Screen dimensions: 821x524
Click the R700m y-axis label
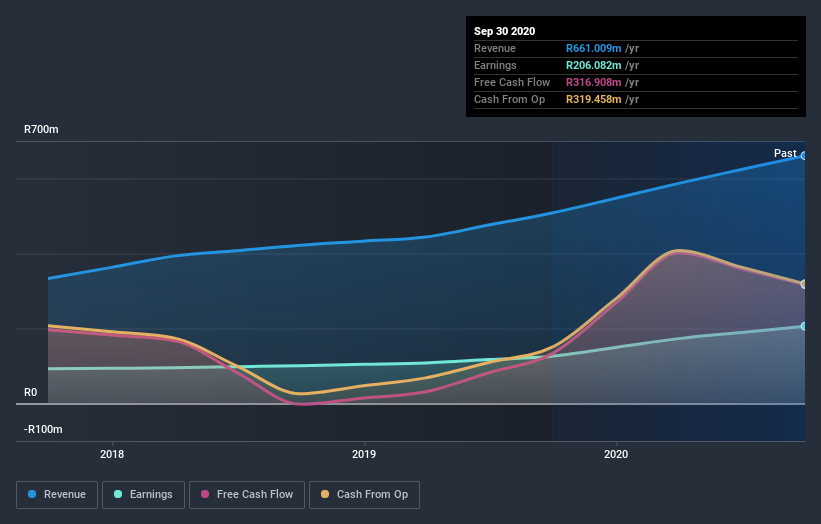41,129
